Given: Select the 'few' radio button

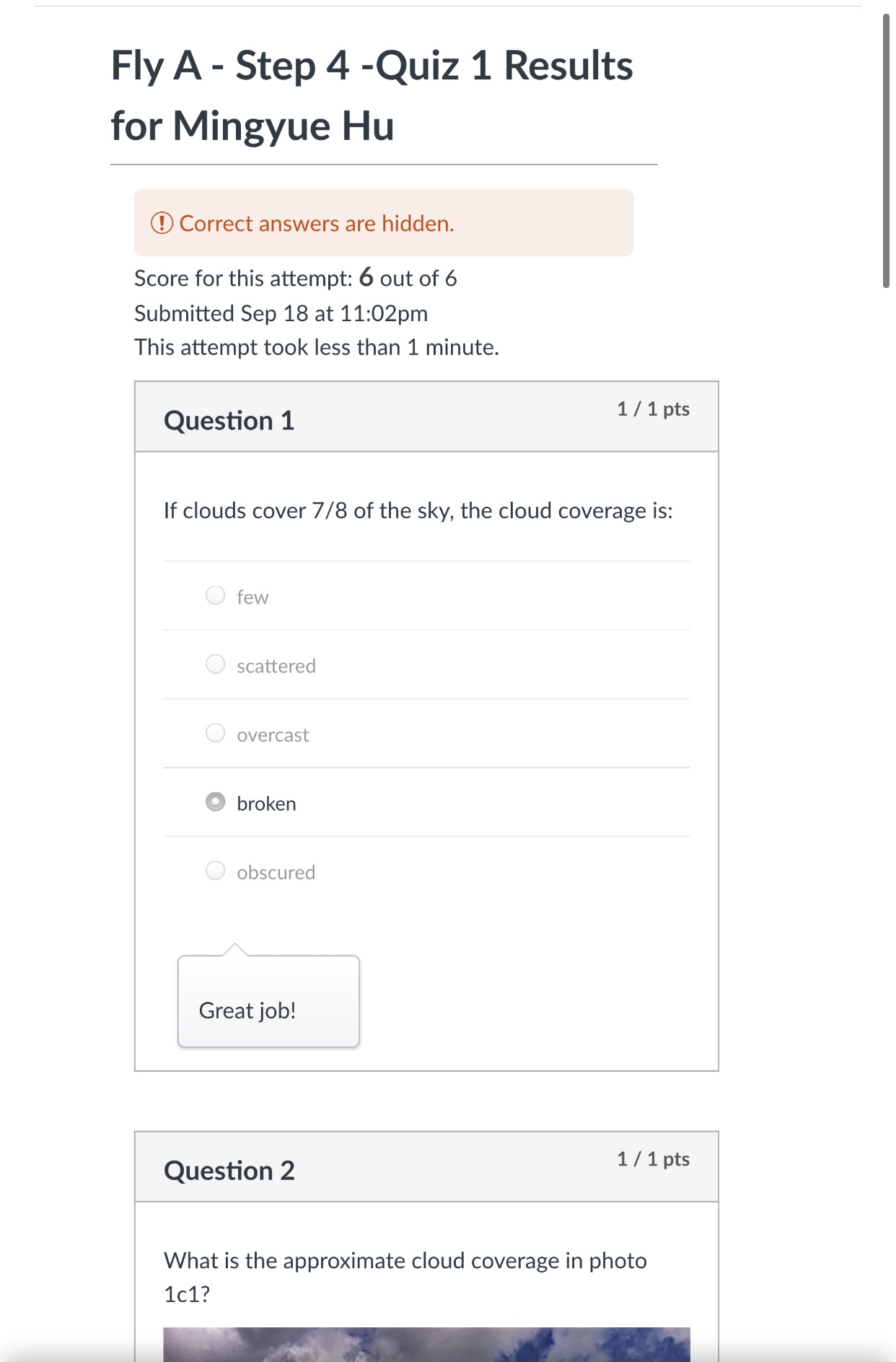Looking at the screenshot, I should click(216, 595).
